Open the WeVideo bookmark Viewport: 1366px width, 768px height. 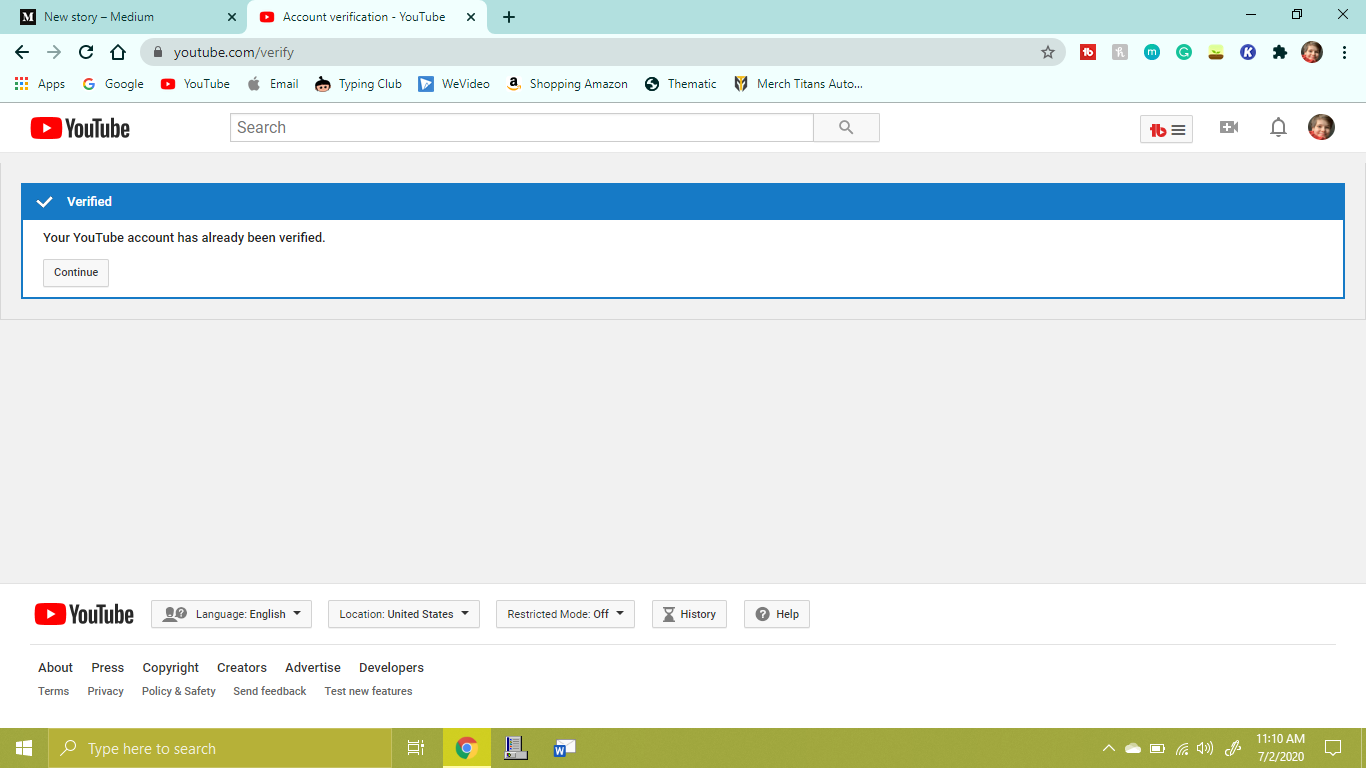(x=454, y=84)
